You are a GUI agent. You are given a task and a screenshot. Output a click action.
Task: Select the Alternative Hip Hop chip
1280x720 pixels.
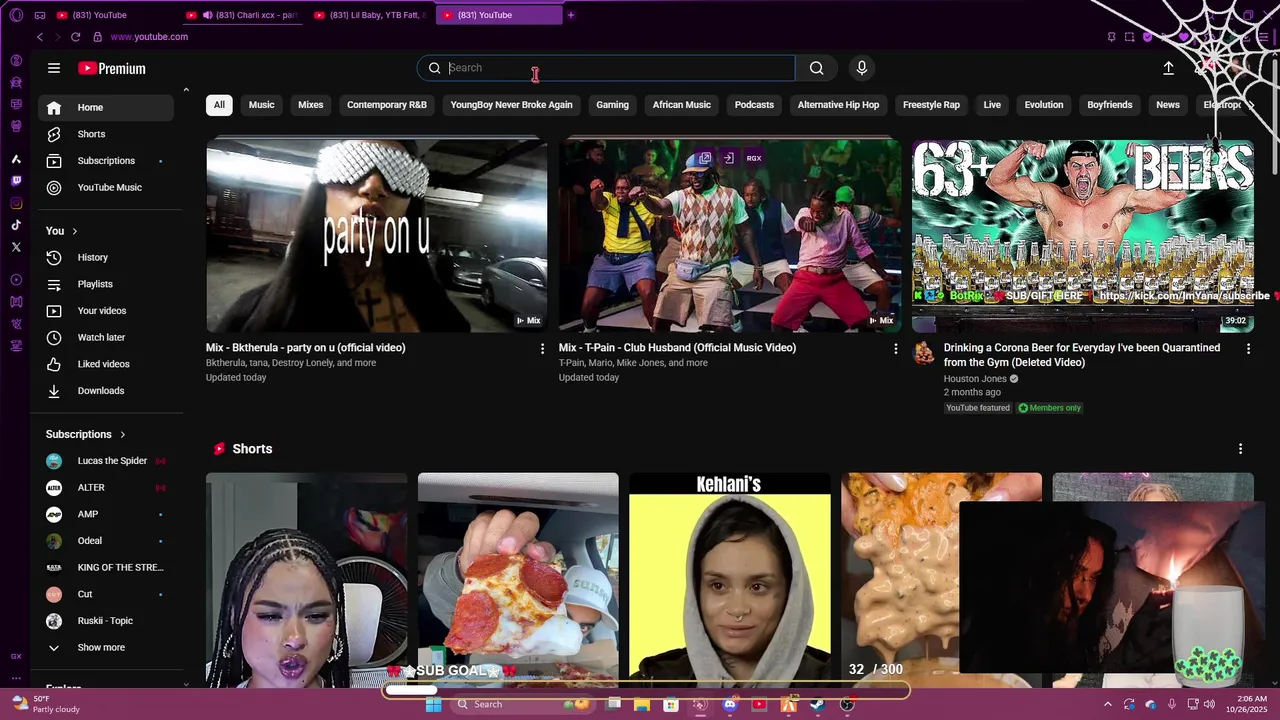click(838, 105)
